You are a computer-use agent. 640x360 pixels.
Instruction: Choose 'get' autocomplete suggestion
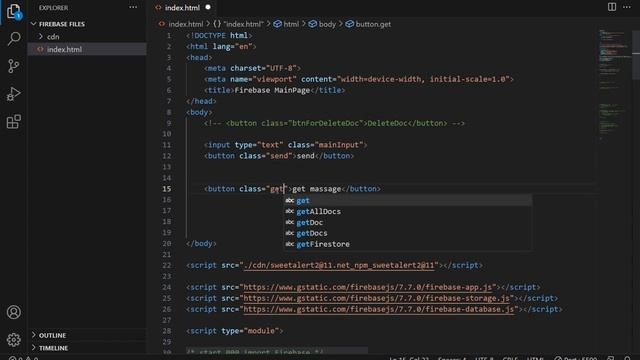[x=408, y=200]
